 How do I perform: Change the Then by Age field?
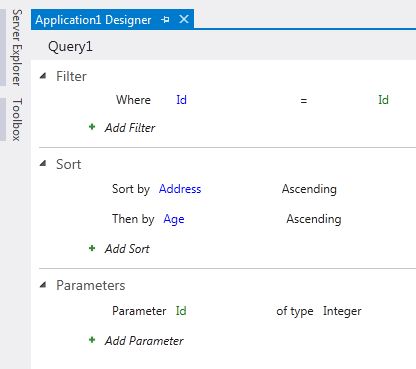[x=174, y=219]
